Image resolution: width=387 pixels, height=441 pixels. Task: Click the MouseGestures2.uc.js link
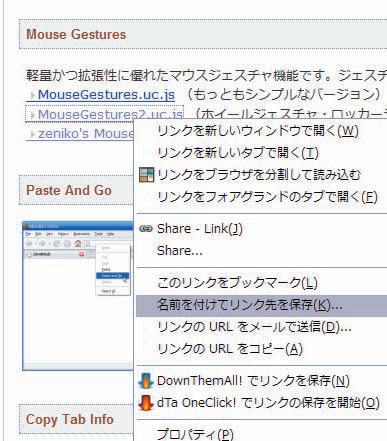coord(110,114)
